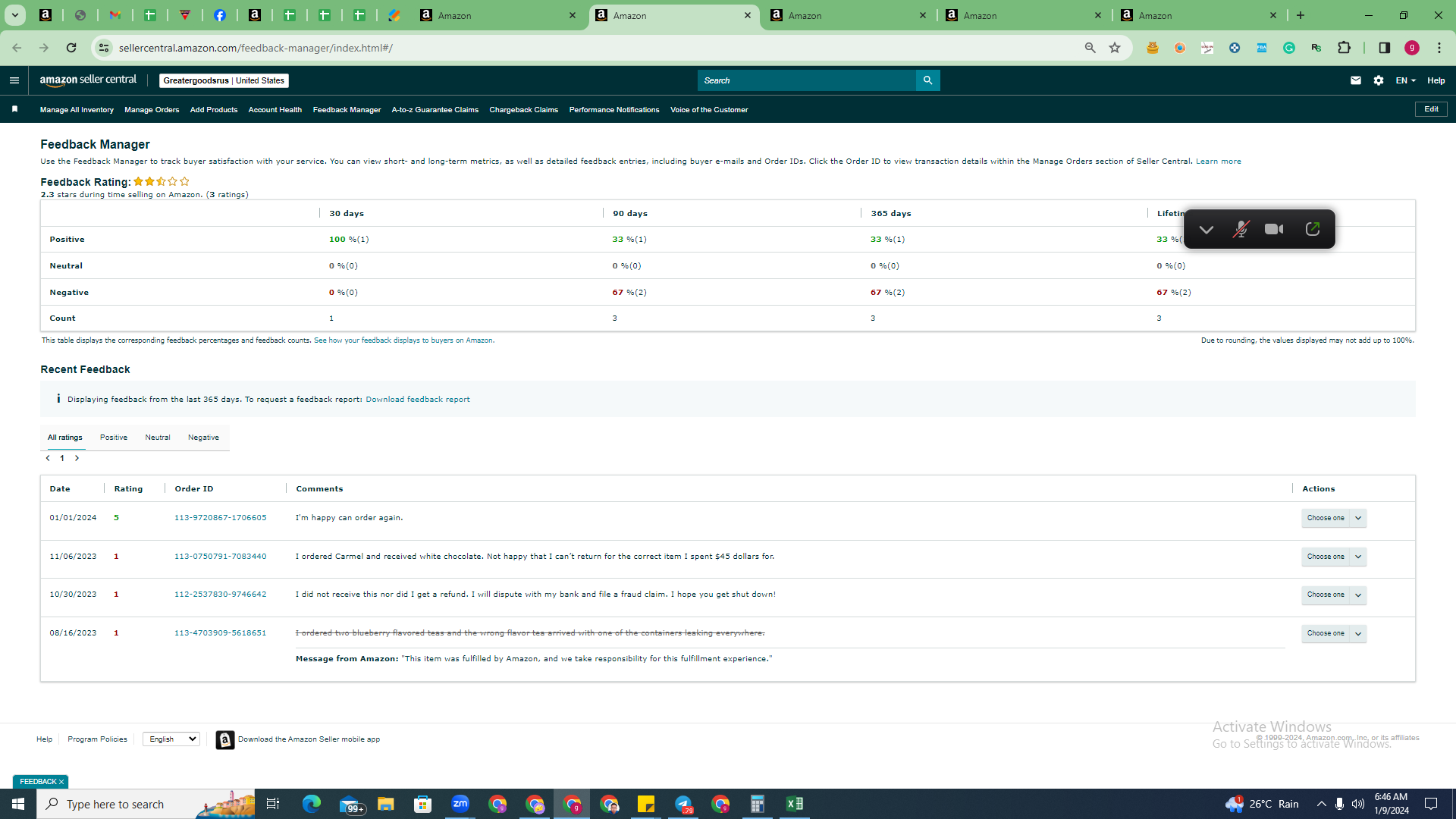This screenshot has height=819, width=1456.
Task: Go to next feedback page arrow
Action: [x=77, y=458]
